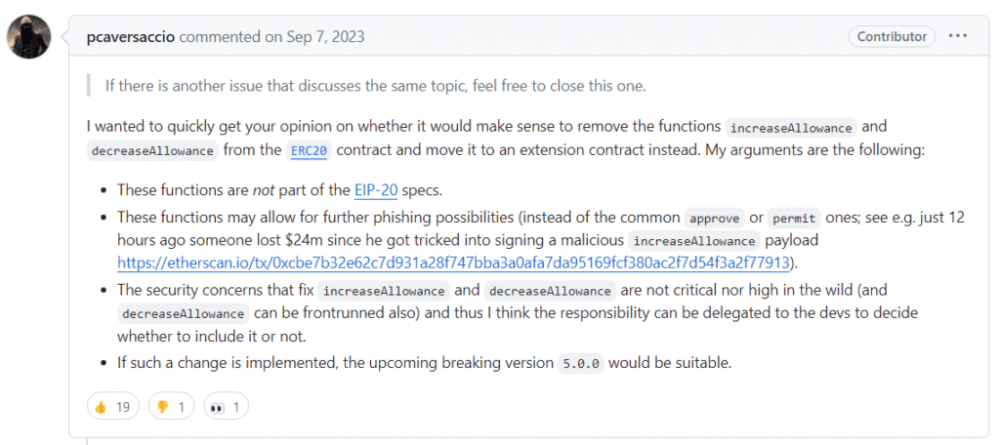Click the eyes emoji icon
Image resolution: width=1000 pixels, height=445 pixels.
click(x=217, y=407)
